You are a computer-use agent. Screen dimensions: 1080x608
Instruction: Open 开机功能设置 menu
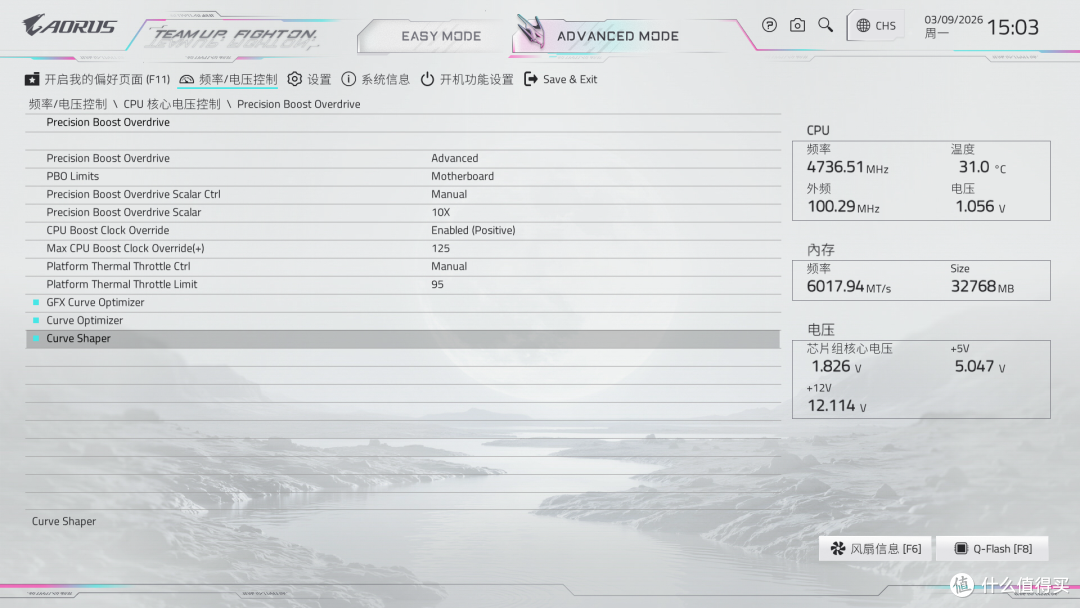[x=467, y=79]
